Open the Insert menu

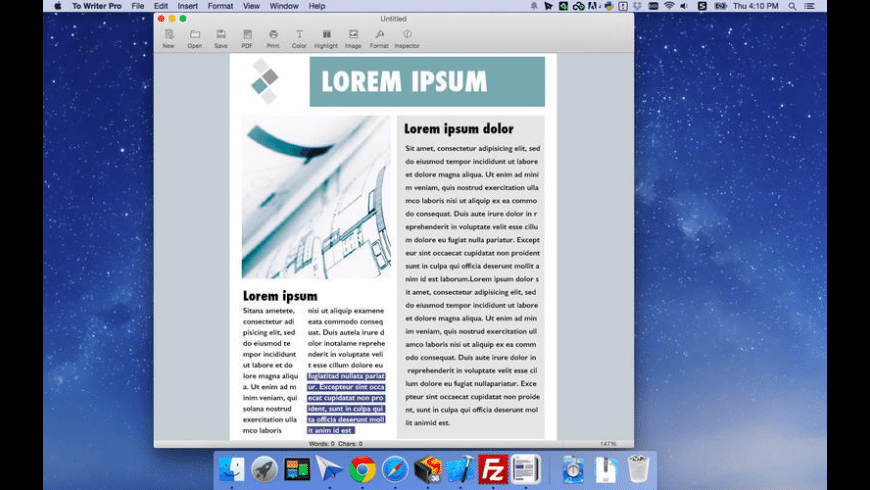pos(188,6)
